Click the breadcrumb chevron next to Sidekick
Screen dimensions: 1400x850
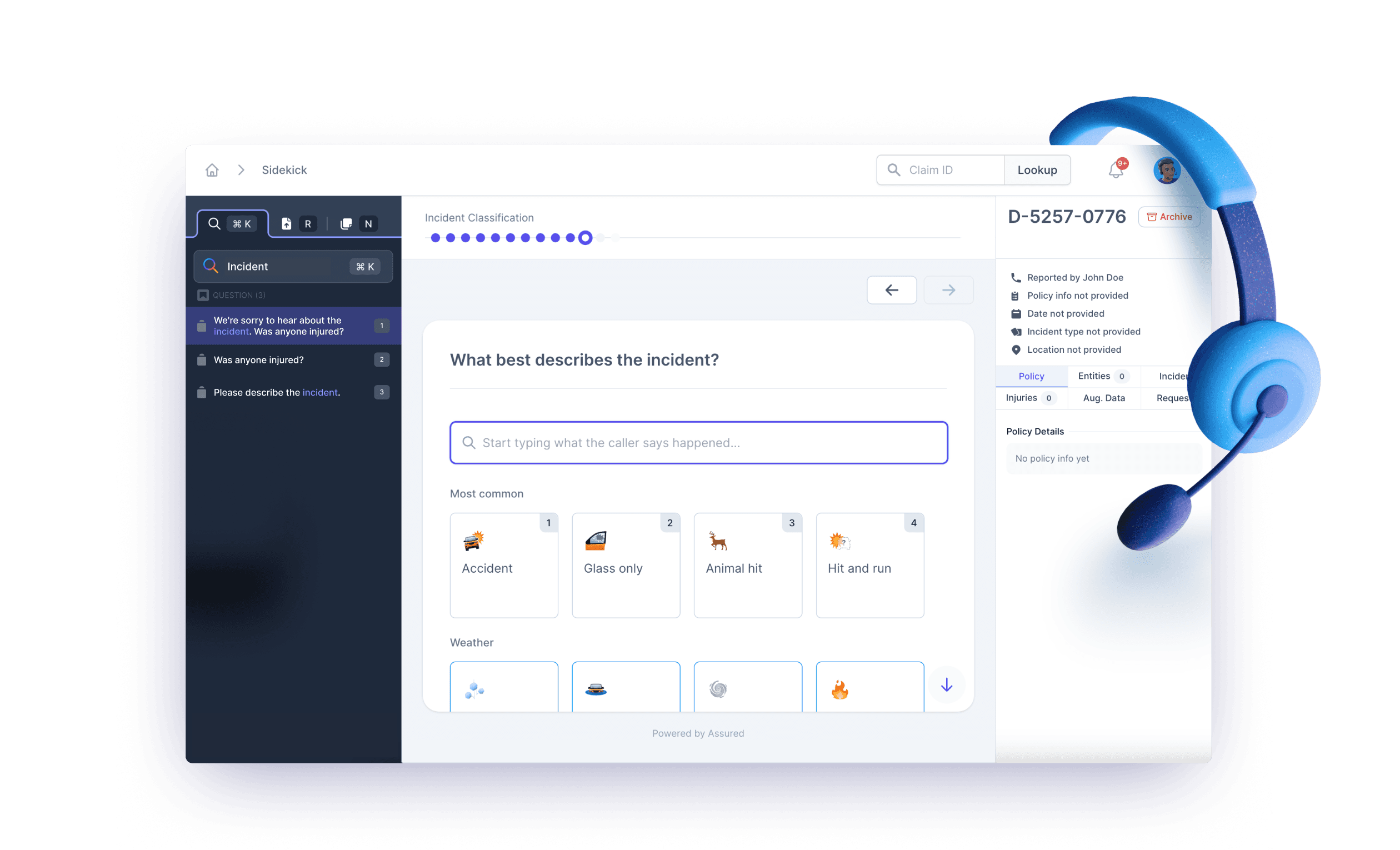click(241, 169)
